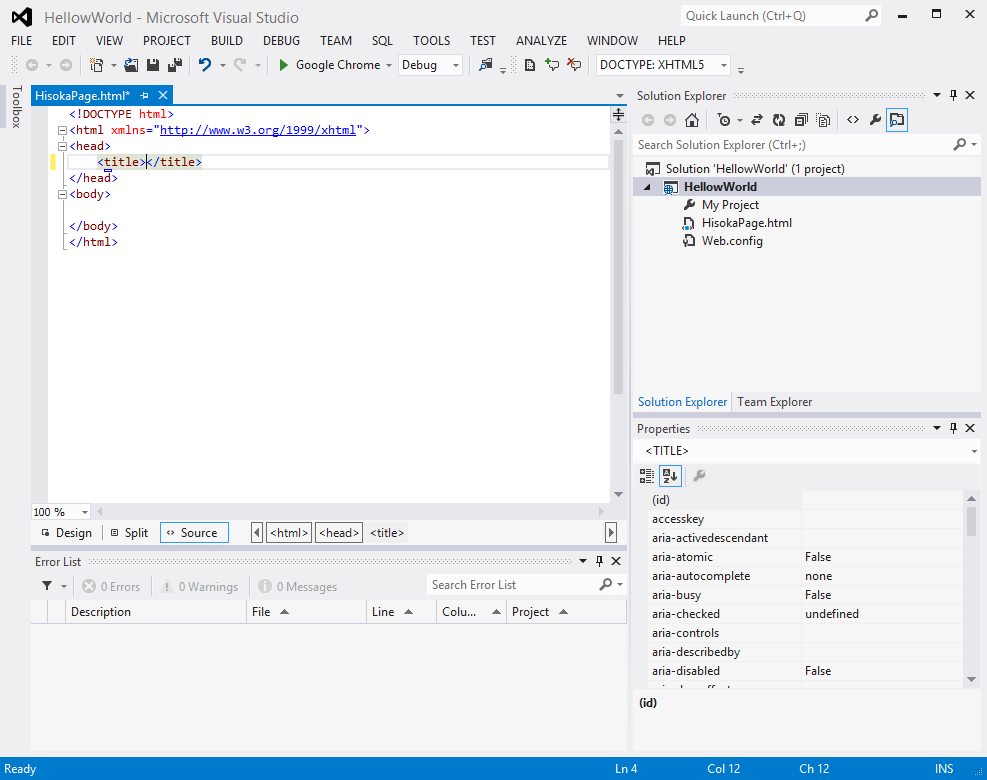
Task: Click View Code icon in Solution Explorer
Action: (853, 120)
